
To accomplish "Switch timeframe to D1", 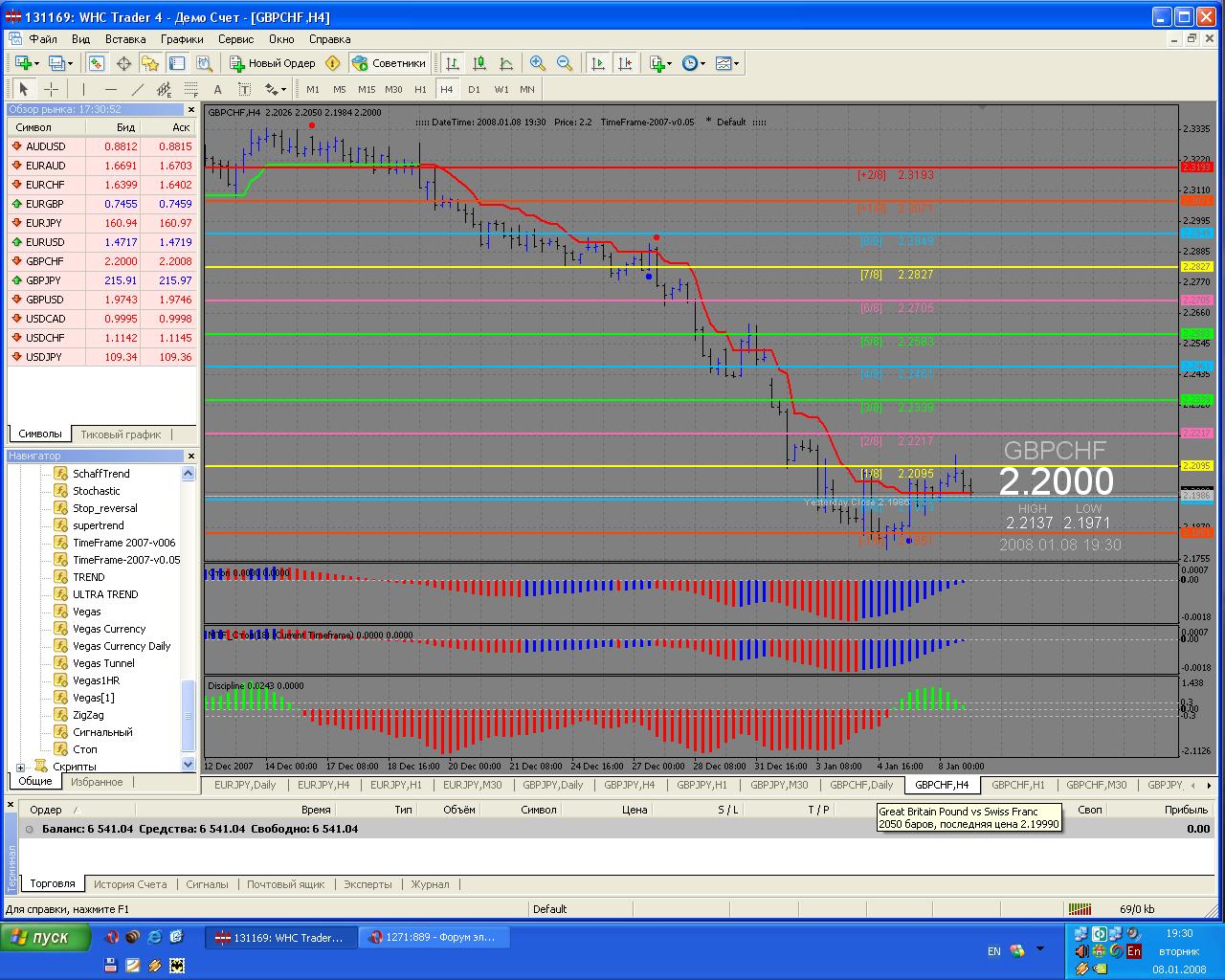I will (474, 89).
